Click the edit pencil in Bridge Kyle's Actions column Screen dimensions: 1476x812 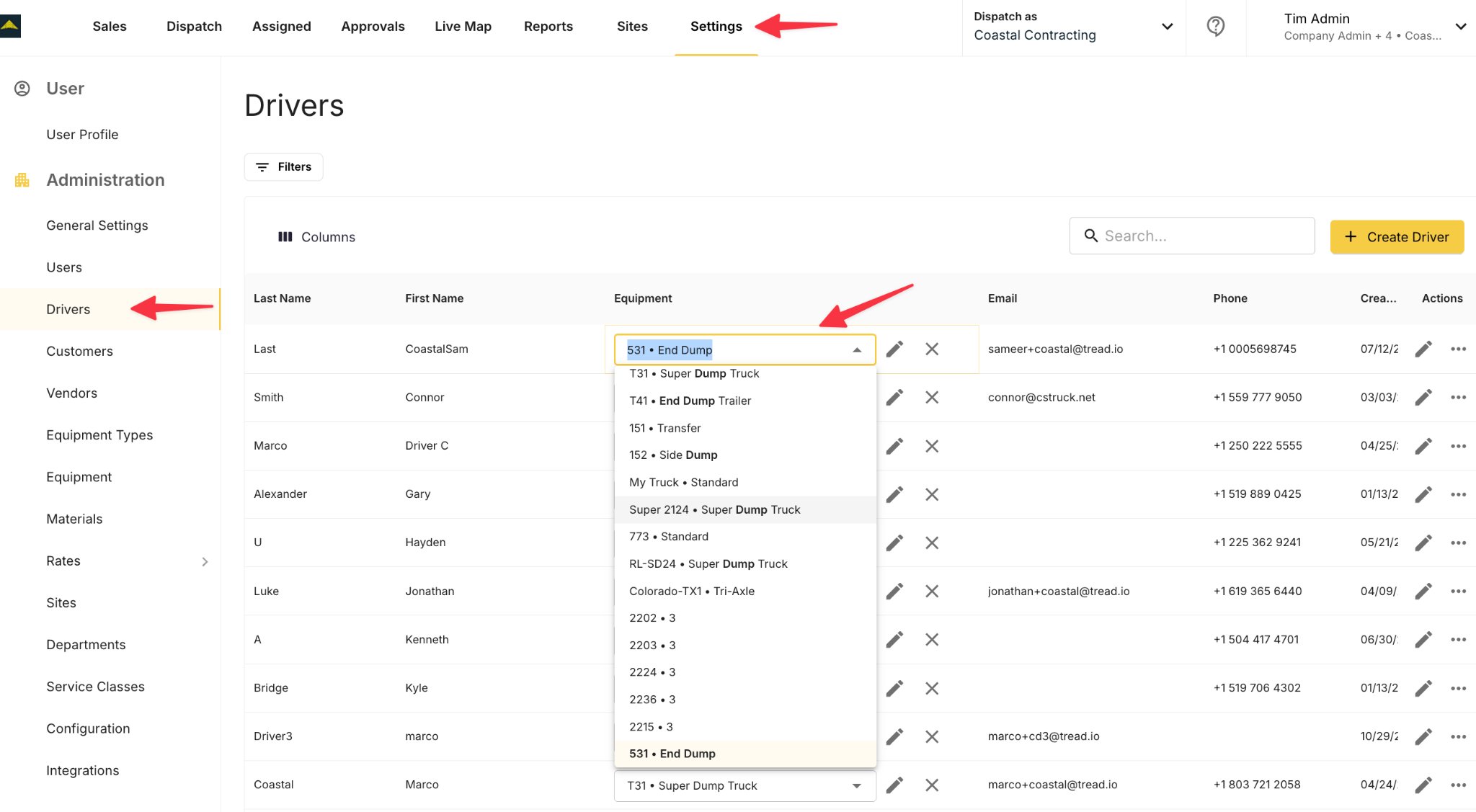(1423, 688)
